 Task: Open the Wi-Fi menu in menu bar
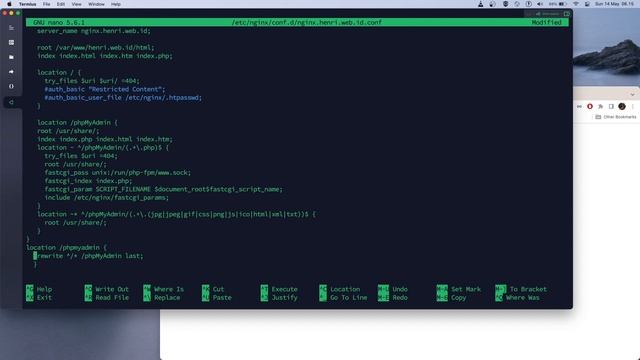click(x=576, y=4)
